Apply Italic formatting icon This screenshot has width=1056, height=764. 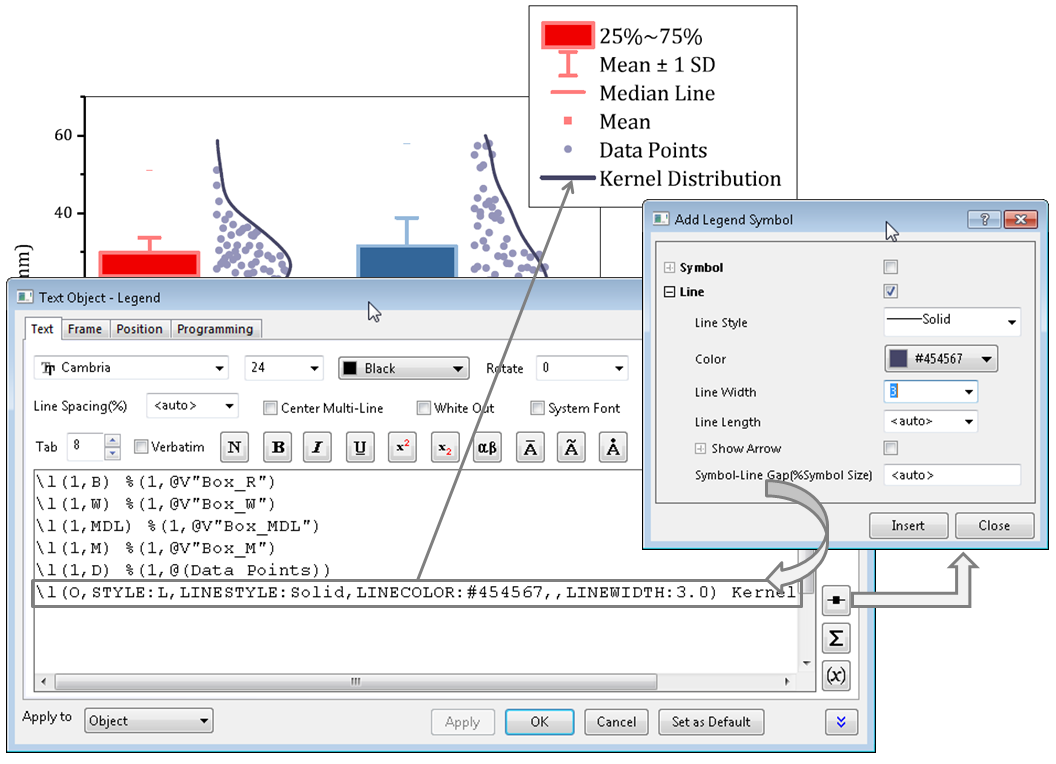[317, 448]
